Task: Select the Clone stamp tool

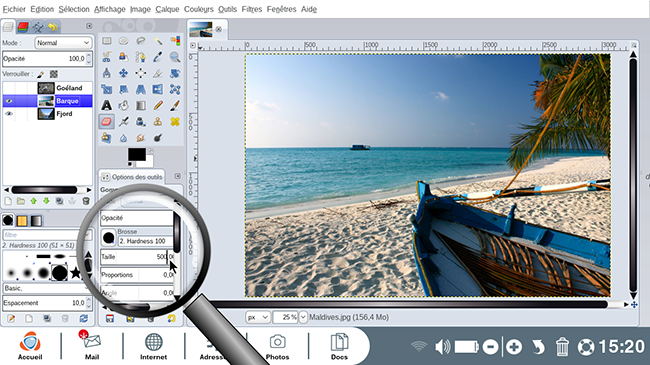Action: [x=158, y=122]
